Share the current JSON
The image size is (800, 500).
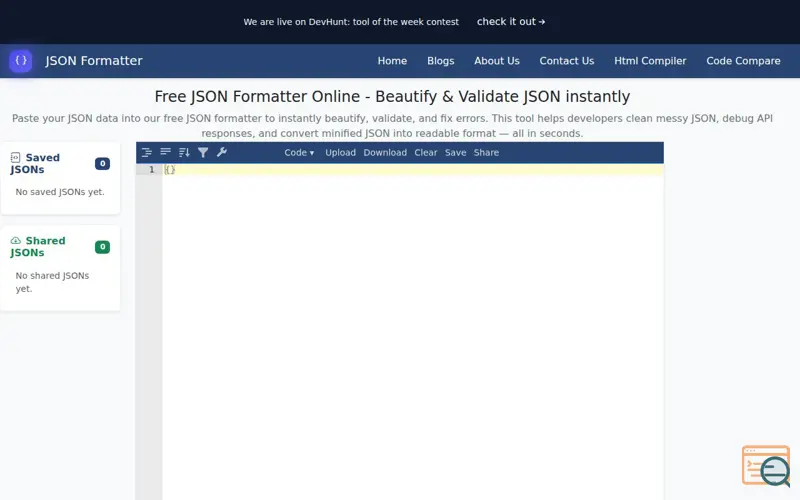tap(486, 153)
